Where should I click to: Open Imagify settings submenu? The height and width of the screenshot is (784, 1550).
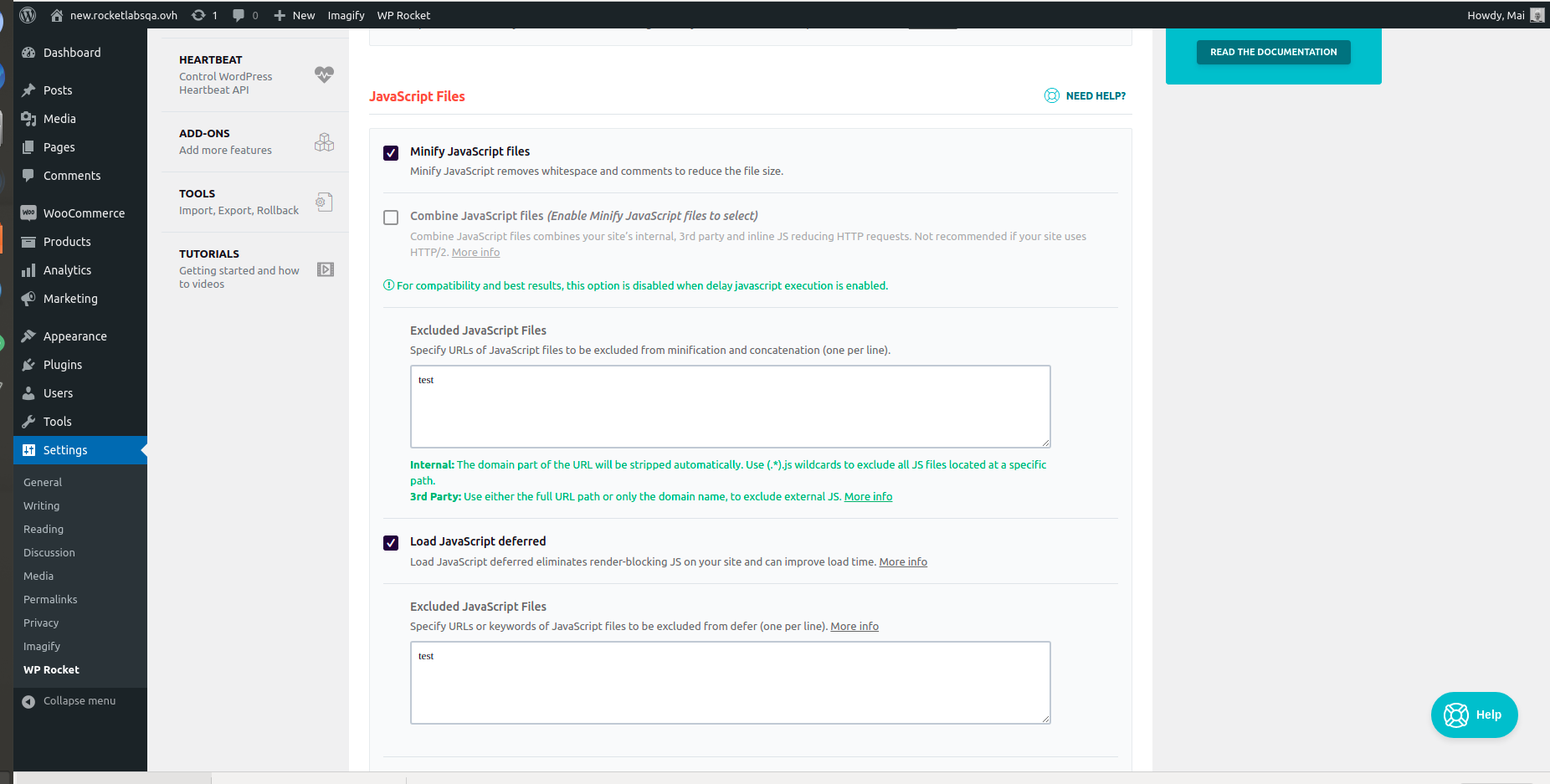[42, 646]
